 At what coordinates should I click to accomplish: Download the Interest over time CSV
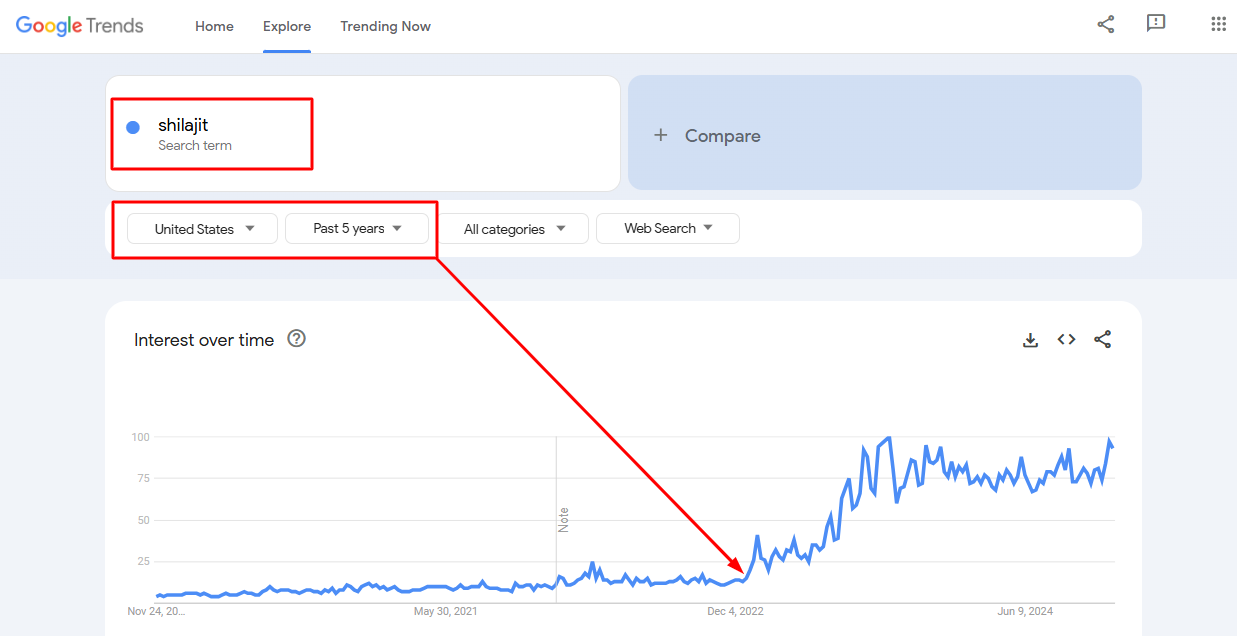pyautogui.click(x=1030, y=340)
